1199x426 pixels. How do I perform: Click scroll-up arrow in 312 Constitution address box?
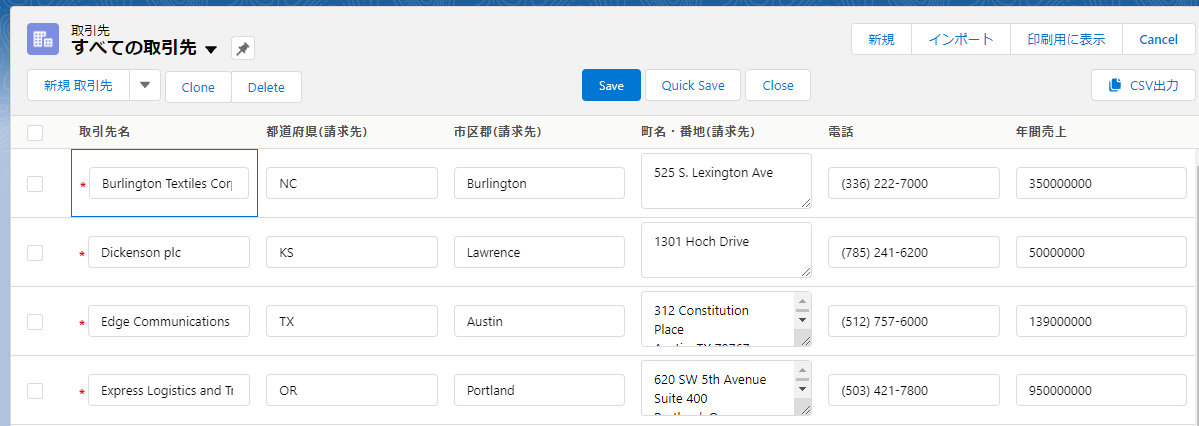click(x=802, y=299)
